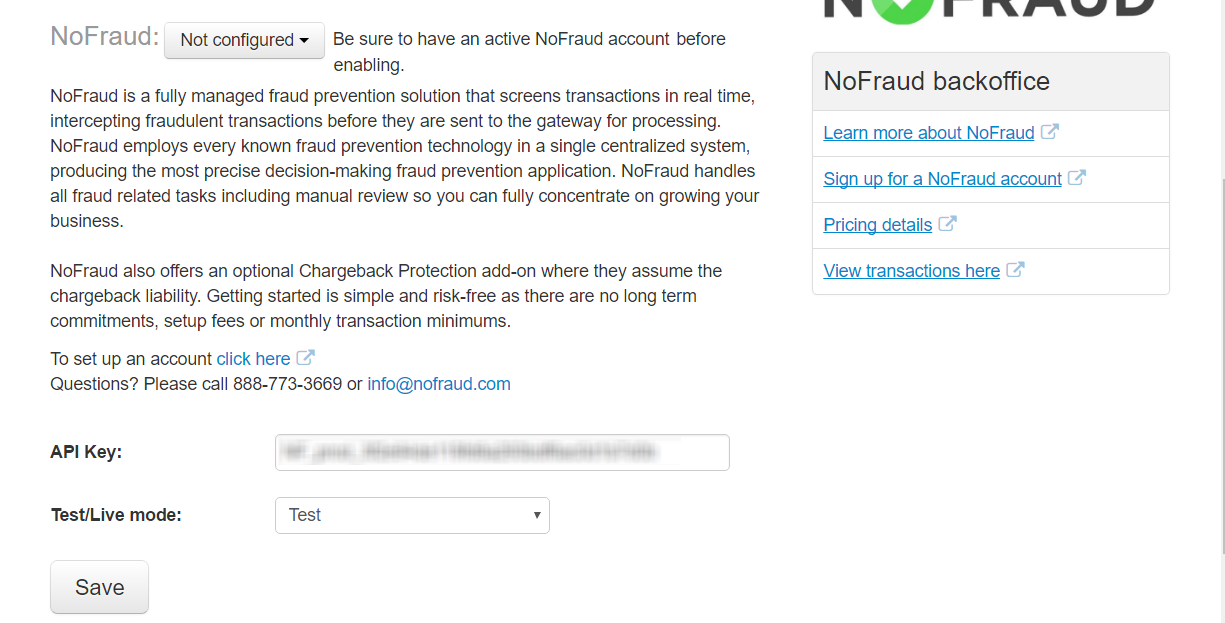Click external-link icon beside Learn more about NoFraud
Image resolution: width=1225 pixels, height=623 pixels.
coord(1049,132)
